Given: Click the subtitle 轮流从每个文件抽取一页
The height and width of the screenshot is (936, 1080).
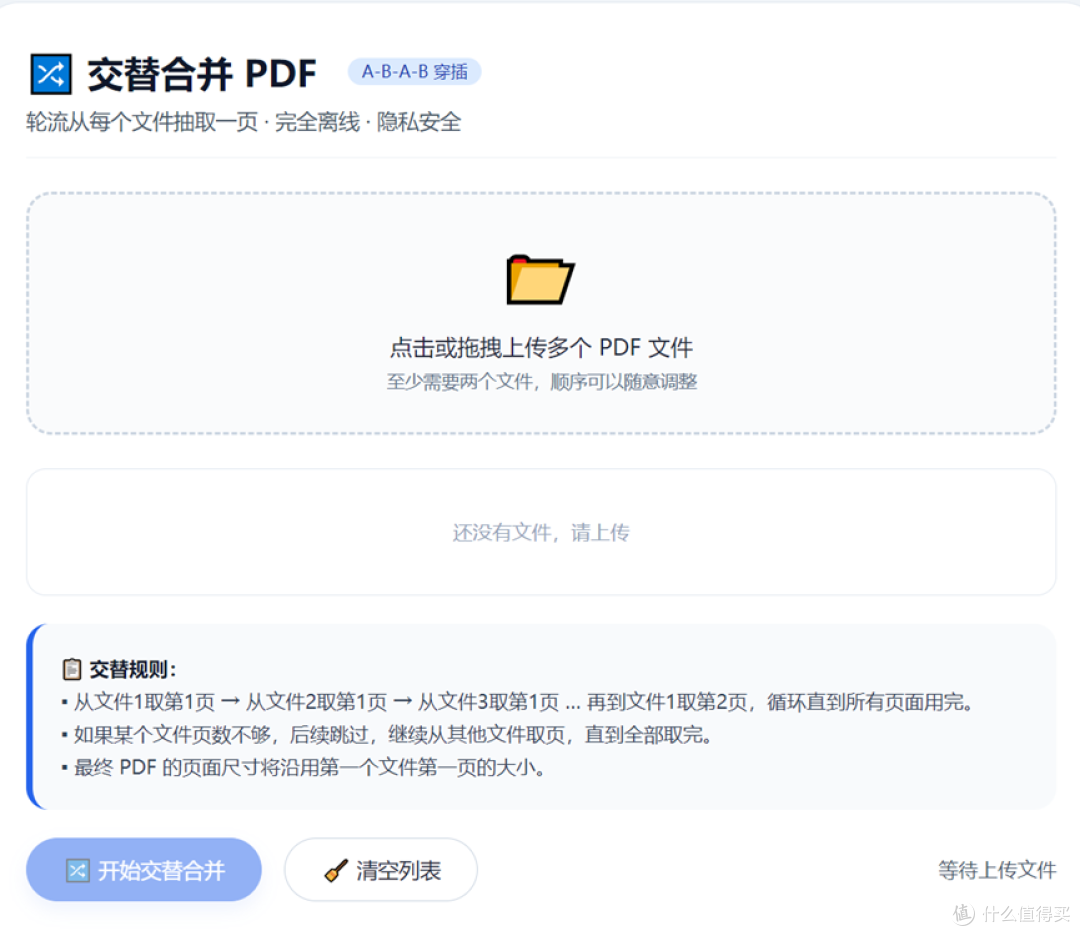Looking at the screenshot, I should coord(142,122).
